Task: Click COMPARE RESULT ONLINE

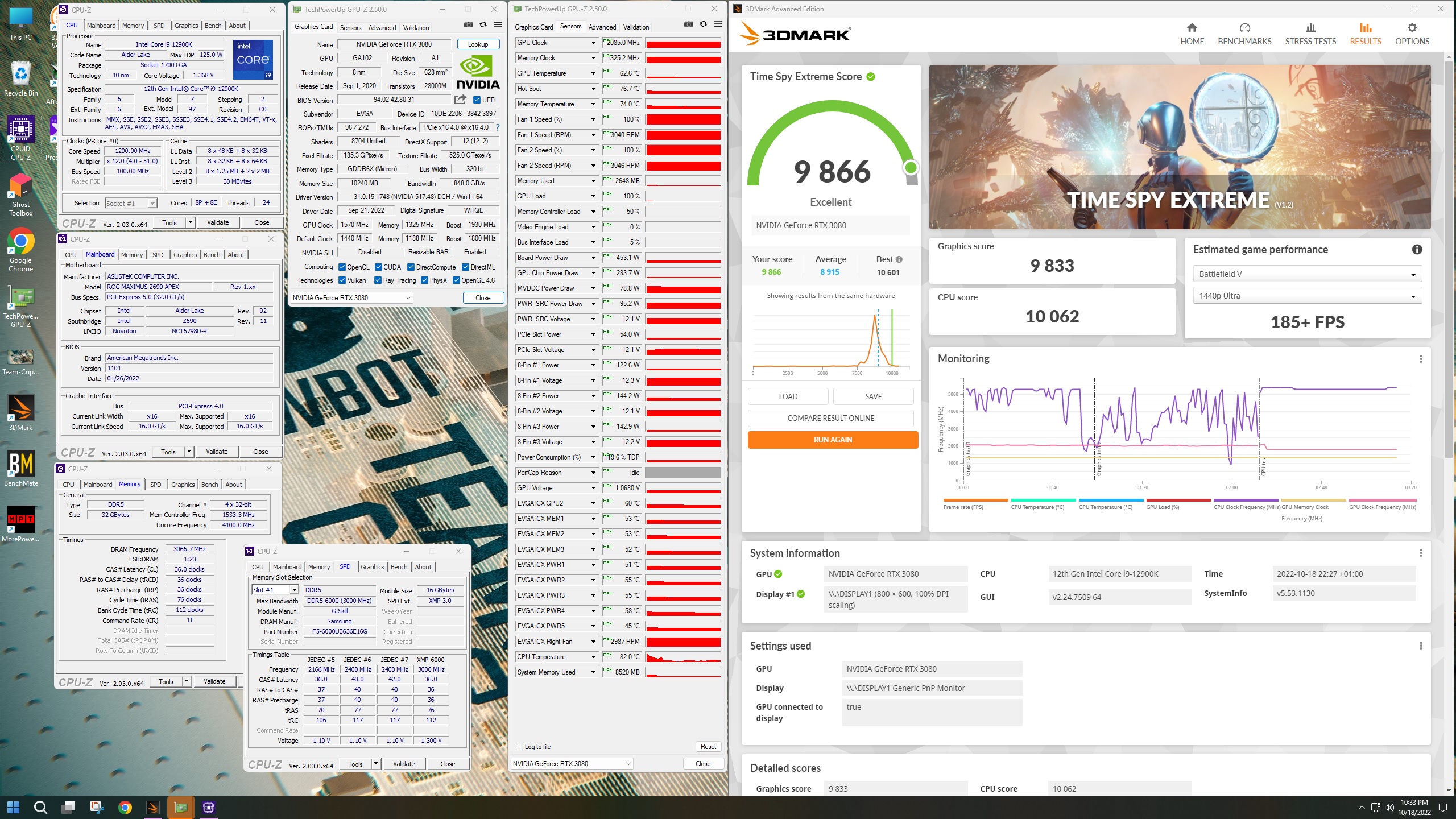Action: pyautogui.click(x=830, y=418)
